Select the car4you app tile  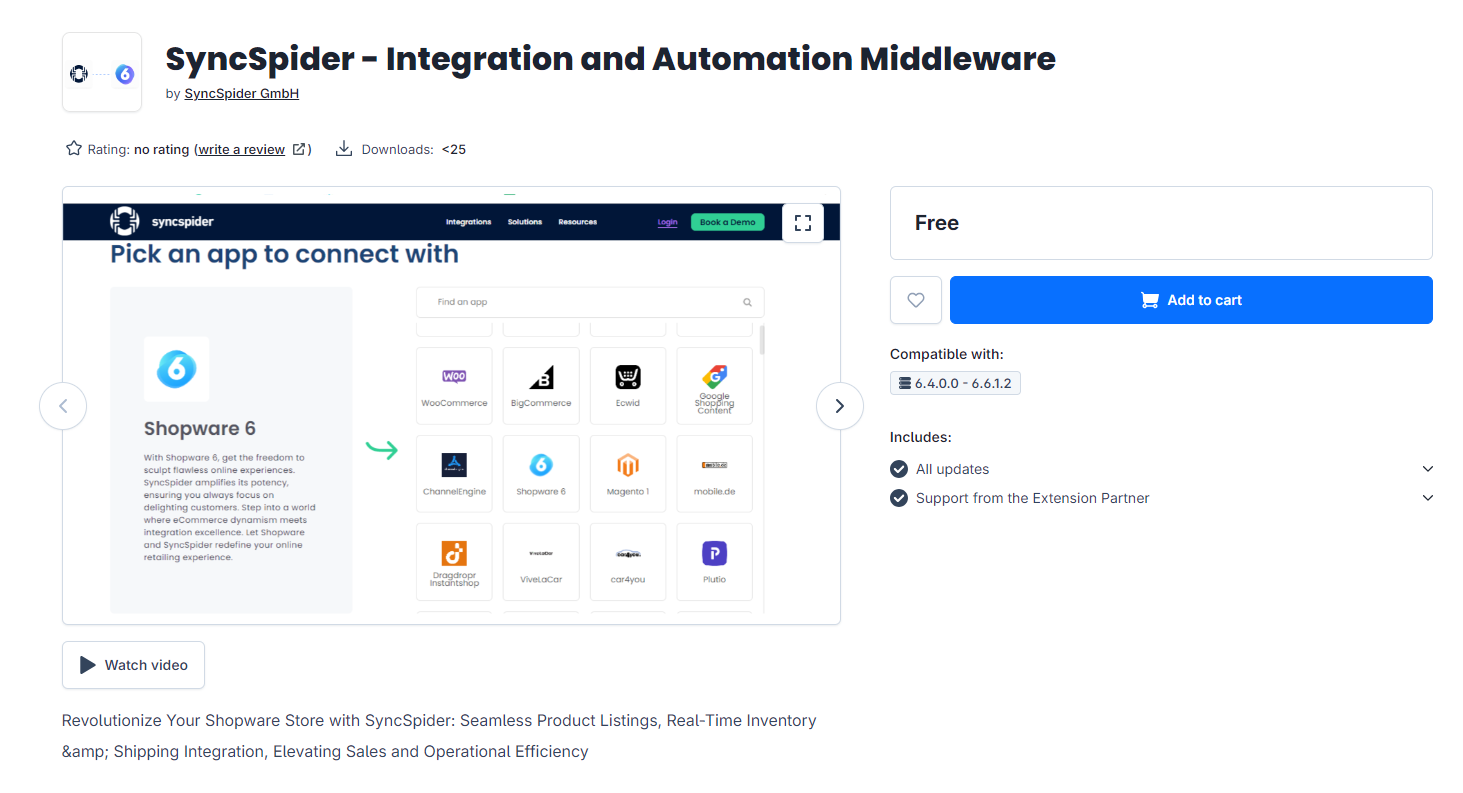pos(628,562)
